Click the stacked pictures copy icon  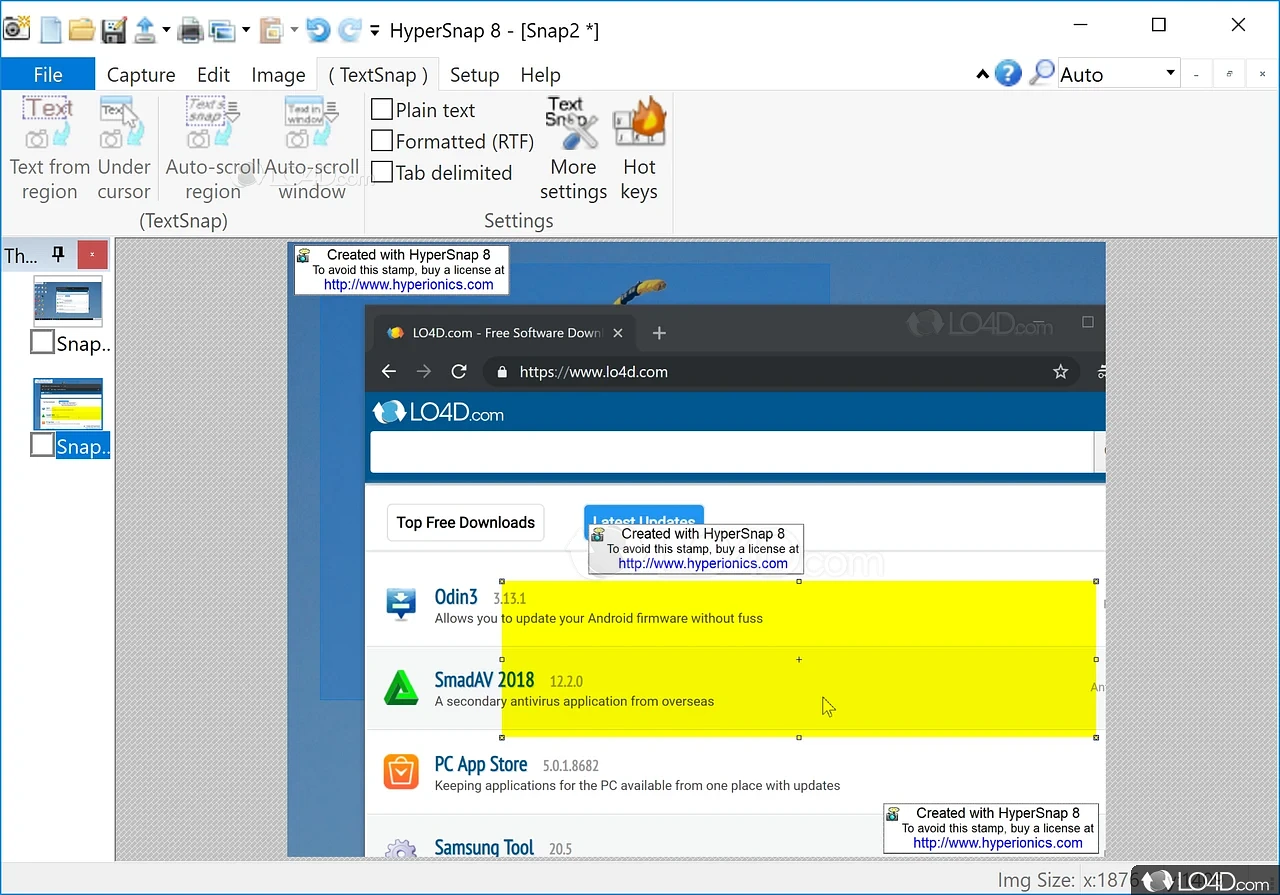pos(222,30)
